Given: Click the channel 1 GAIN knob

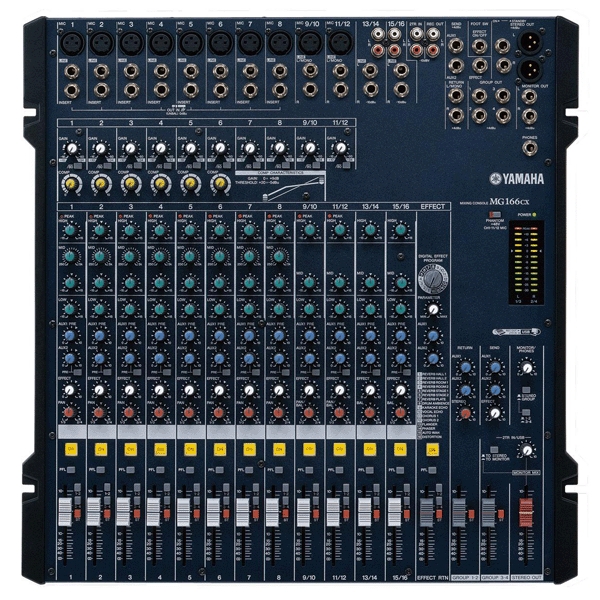Looking at the screenshot, I should coord(71,148).
